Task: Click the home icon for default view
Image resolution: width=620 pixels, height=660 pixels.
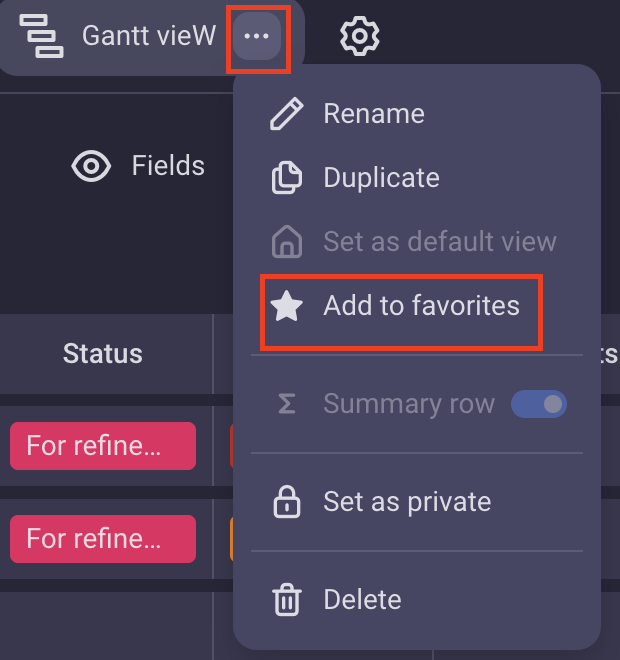Action: [287, 241]
